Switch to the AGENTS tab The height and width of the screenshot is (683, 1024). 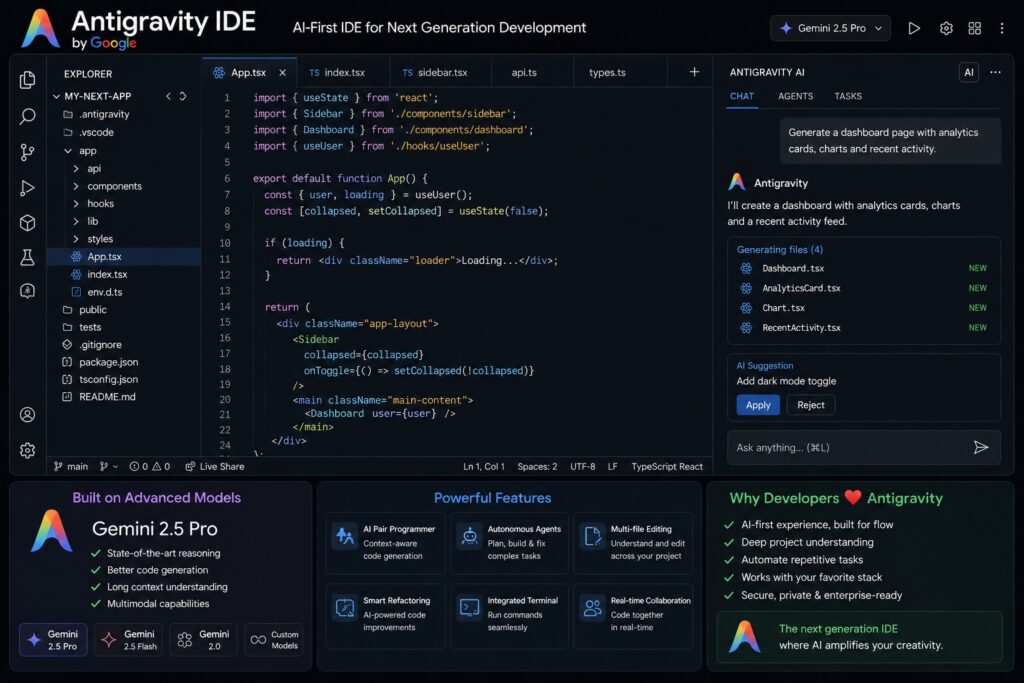(x=795, y=96)
